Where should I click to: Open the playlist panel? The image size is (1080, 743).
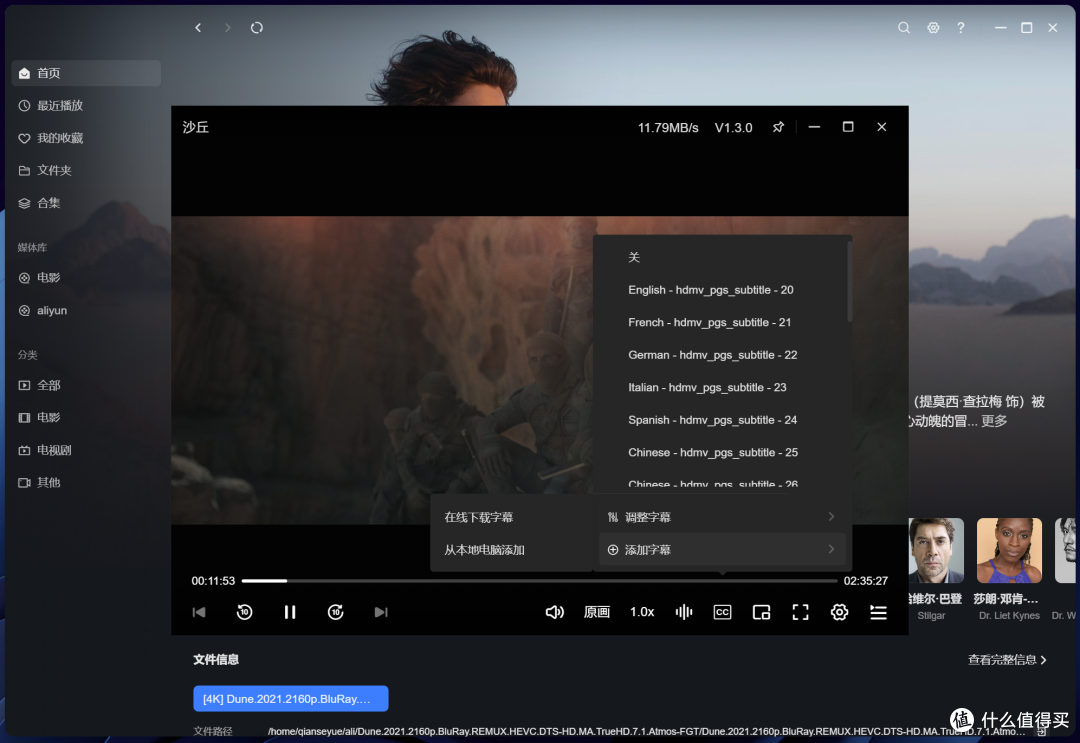point(878,612)
